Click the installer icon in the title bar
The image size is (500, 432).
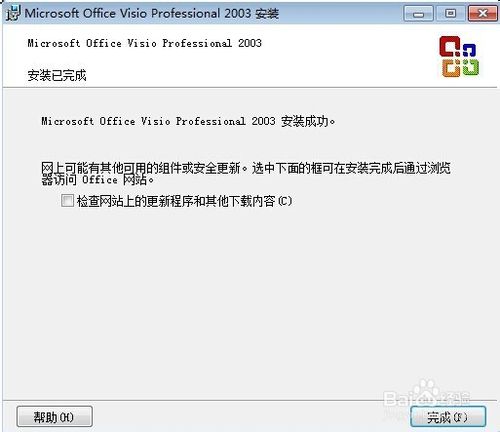(x=13, y=14)
